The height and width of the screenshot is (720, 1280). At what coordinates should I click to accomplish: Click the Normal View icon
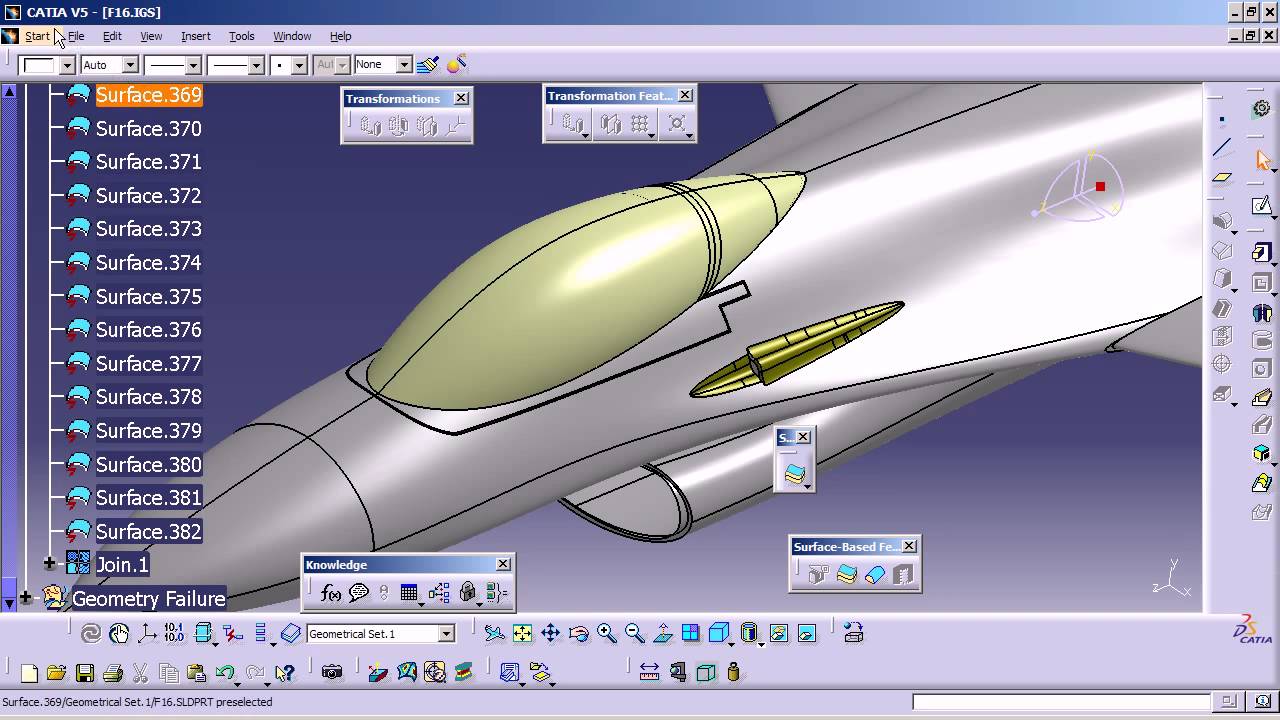tap(662, 633)
